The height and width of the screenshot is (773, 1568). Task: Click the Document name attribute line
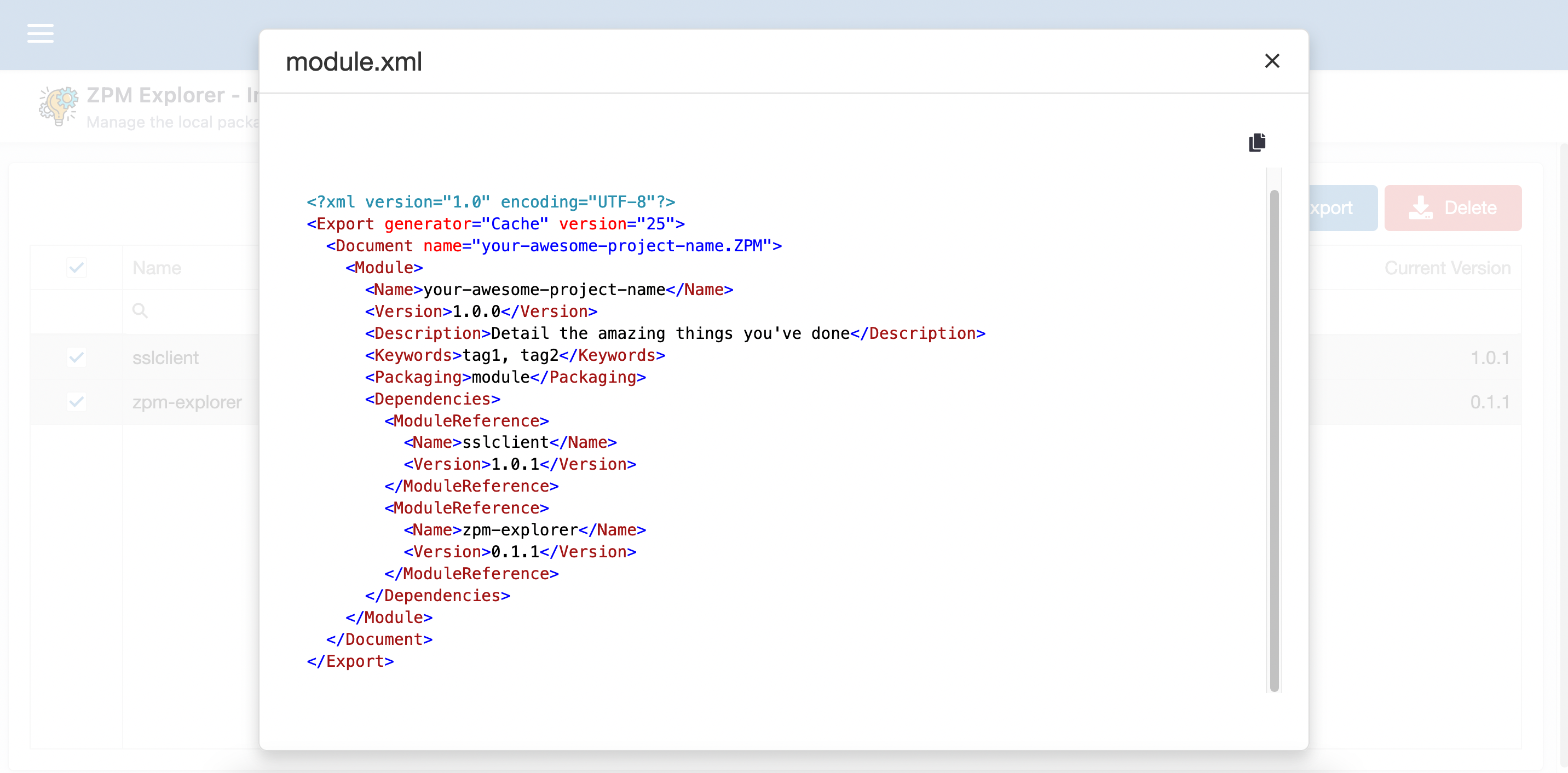click(554, 246)
